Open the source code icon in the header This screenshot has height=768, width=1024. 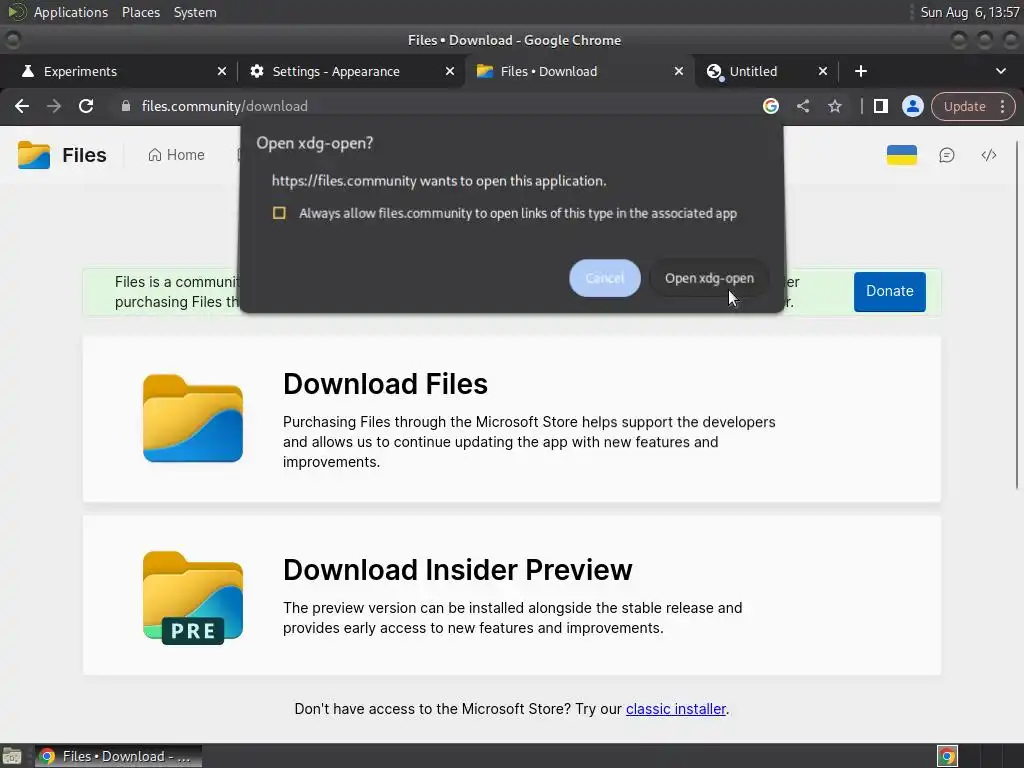click(x=989, y=155)
